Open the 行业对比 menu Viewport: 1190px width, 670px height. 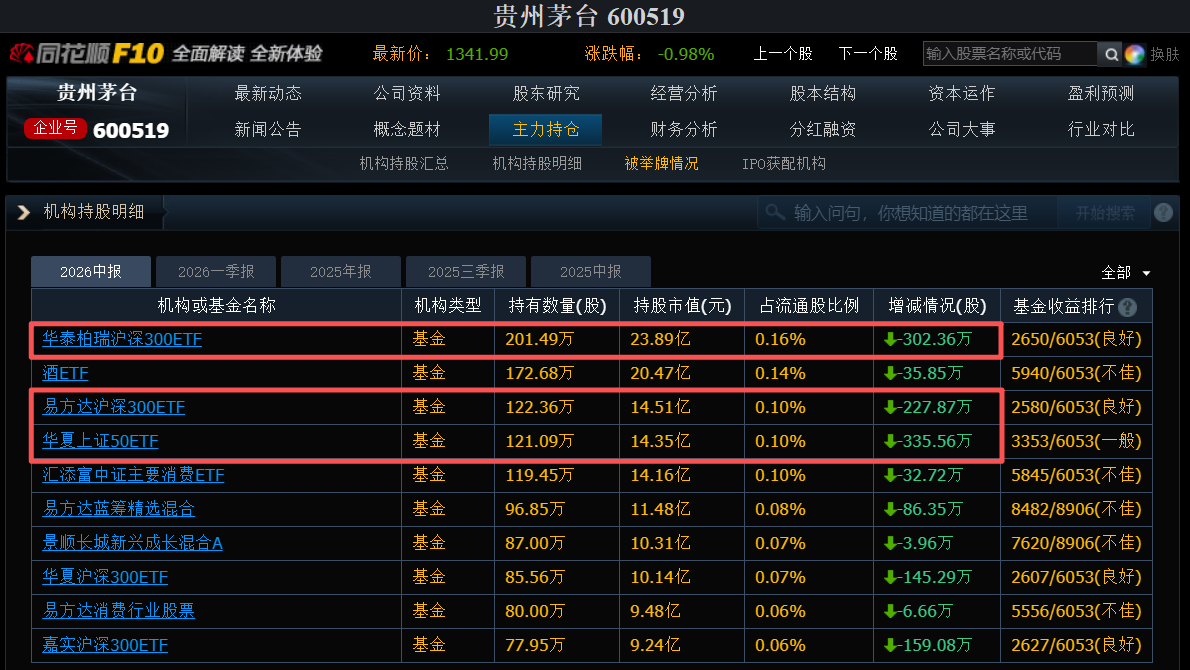[1100, 130]
